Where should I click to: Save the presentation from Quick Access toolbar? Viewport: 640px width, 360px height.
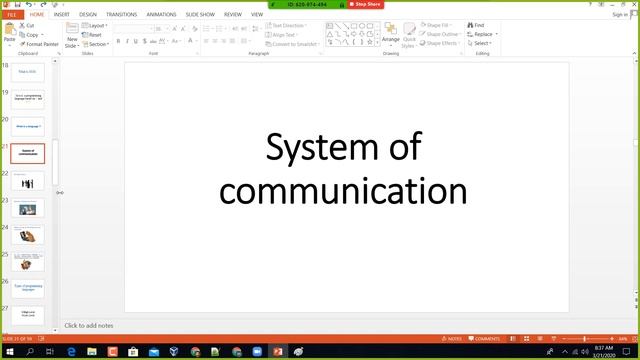tap(18, 4)
